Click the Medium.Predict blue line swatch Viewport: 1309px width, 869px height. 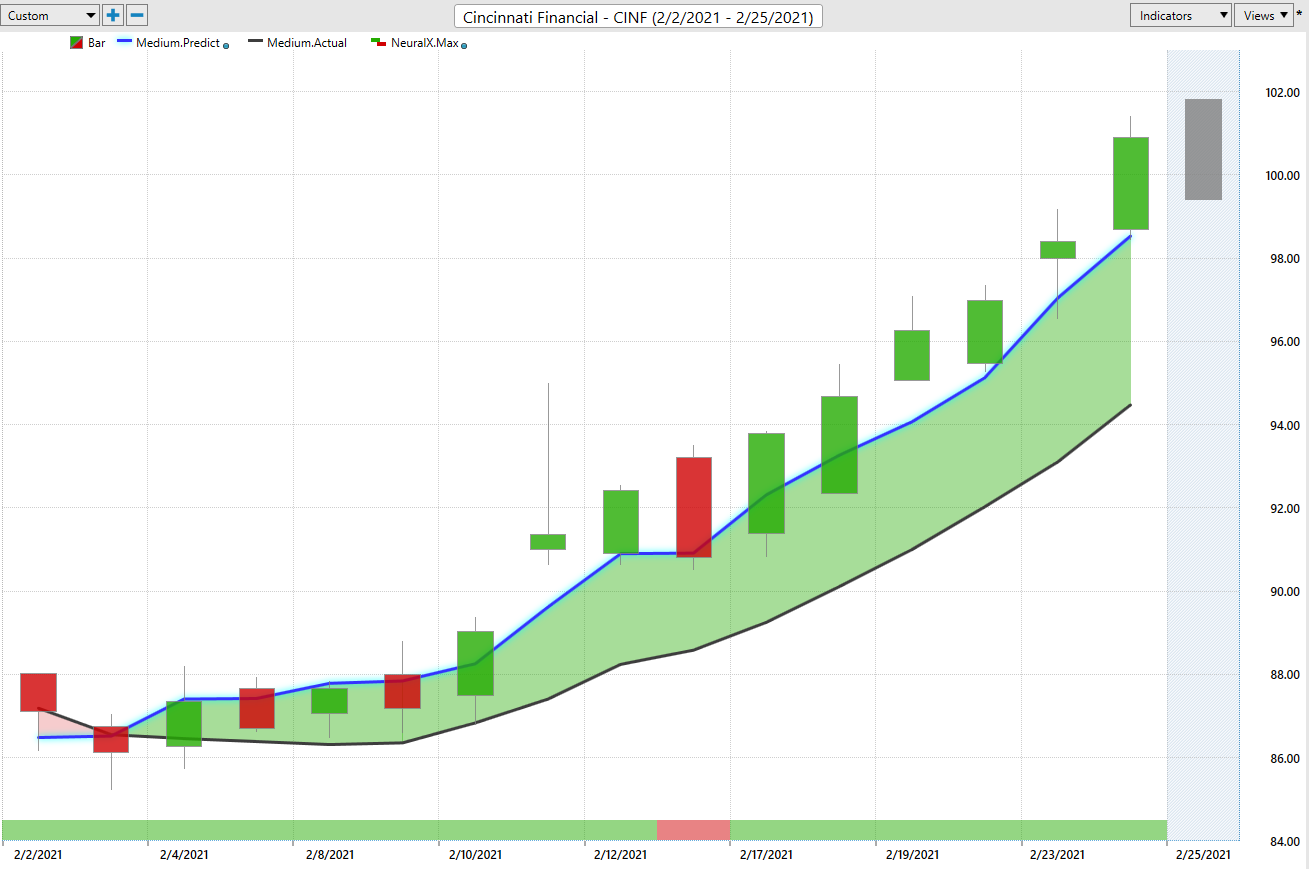(125, 43)
